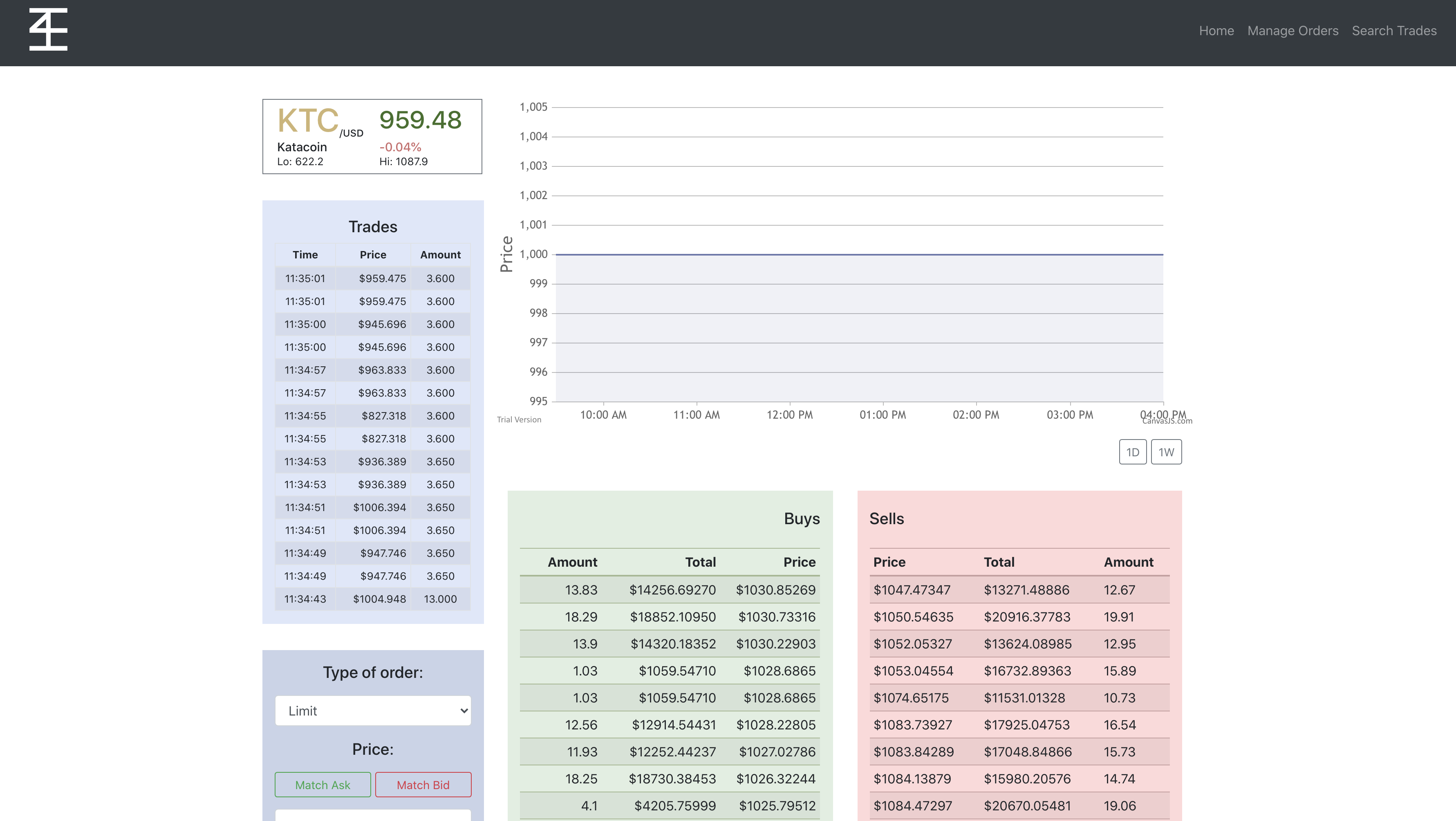The image size is (1456, 821).
Task: Open Manage Orders page
Action: point(1292,31)
